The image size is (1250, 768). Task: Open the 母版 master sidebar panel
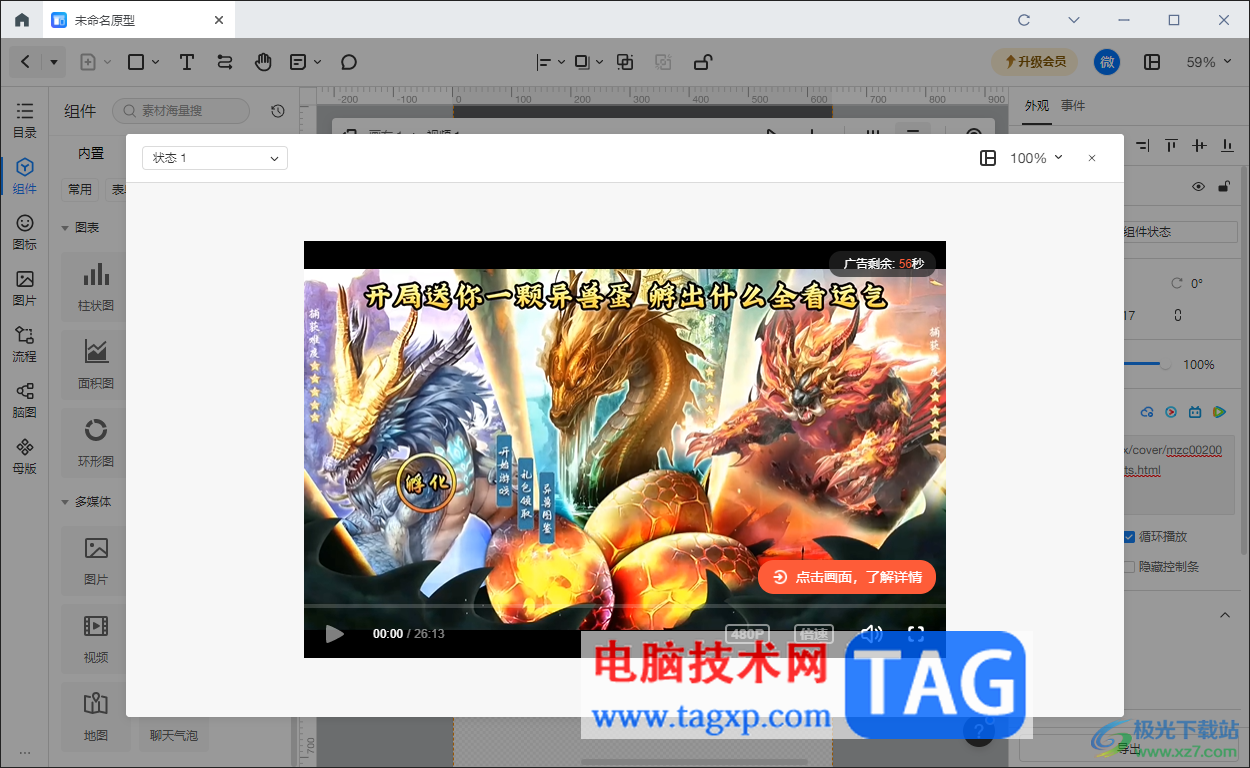click(25, 456)
